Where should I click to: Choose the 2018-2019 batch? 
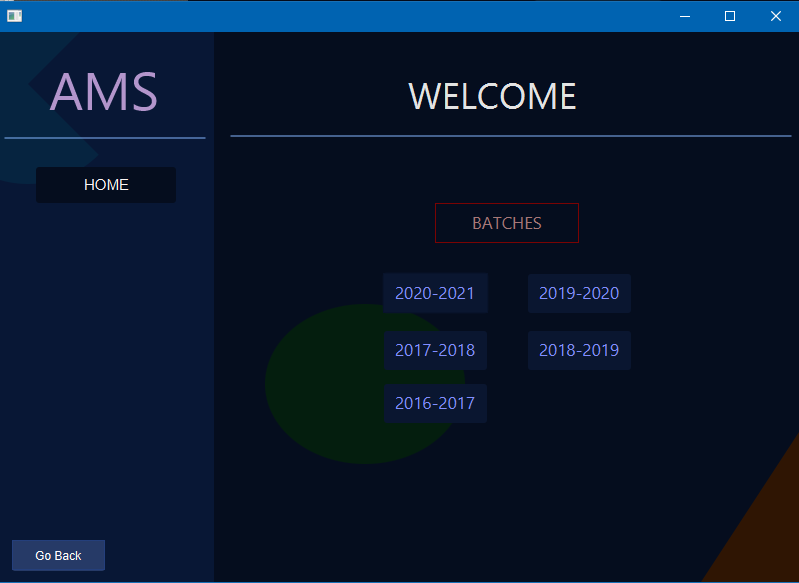tap(579, 350)
